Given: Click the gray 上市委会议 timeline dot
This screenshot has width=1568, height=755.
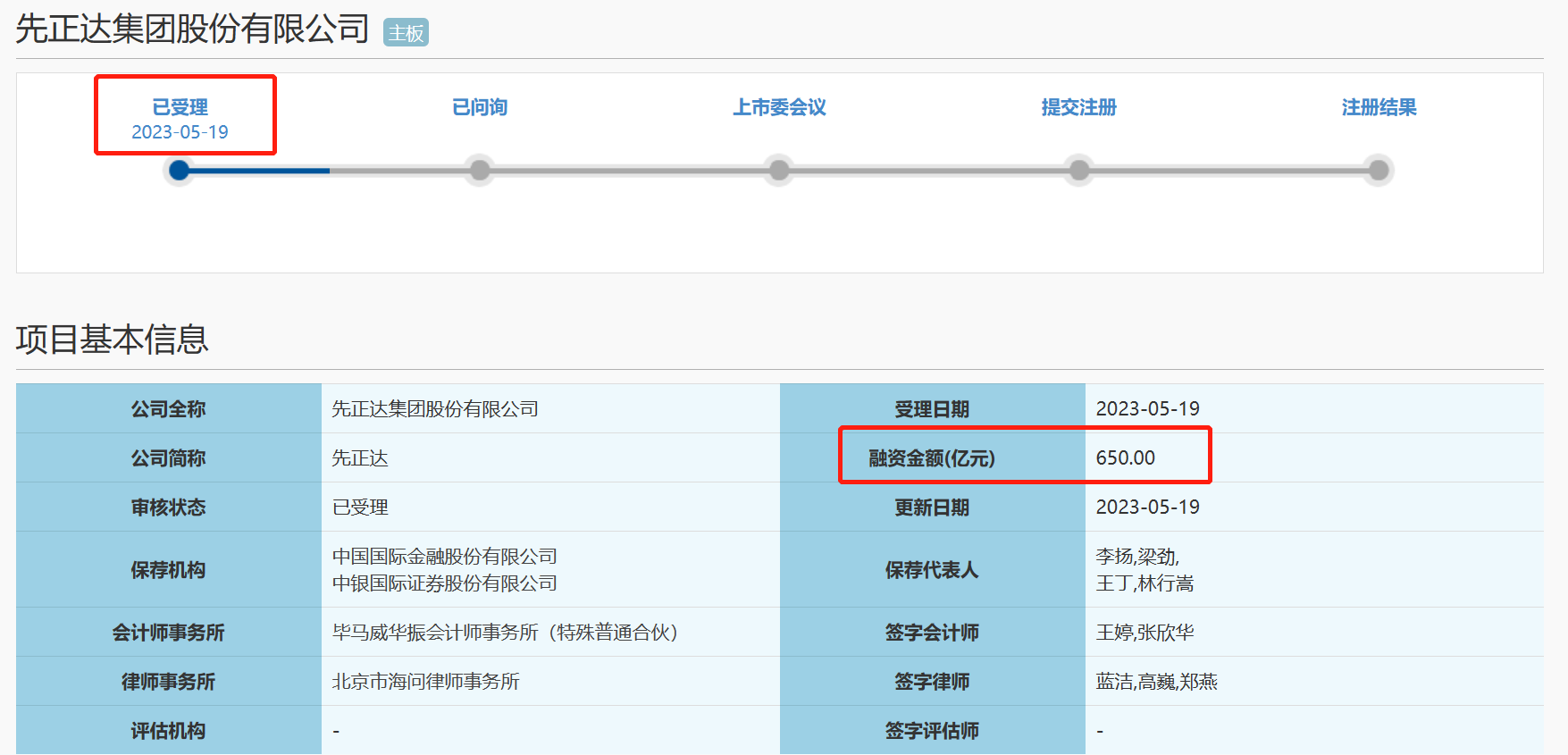Looking at the screenshot, I should (x=779, y=170).
